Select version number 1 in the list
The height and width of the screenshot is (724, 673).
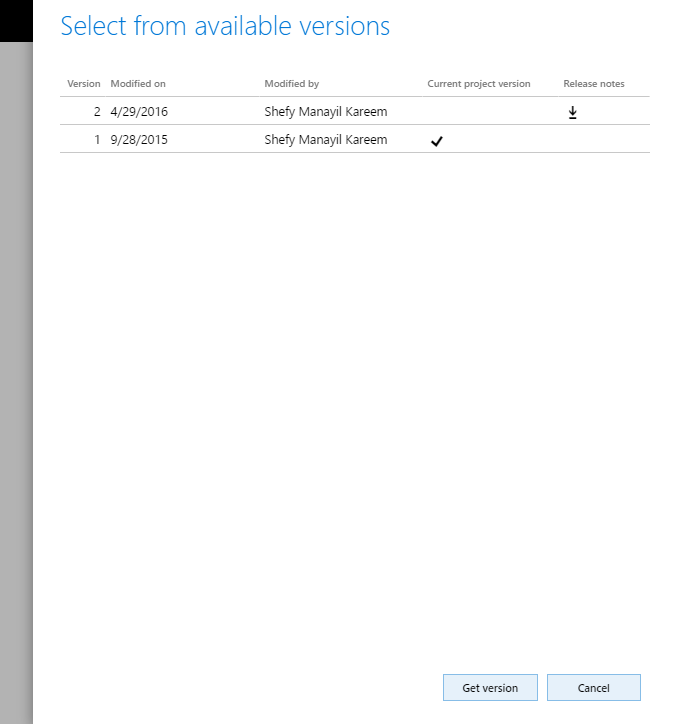[97, 140]
